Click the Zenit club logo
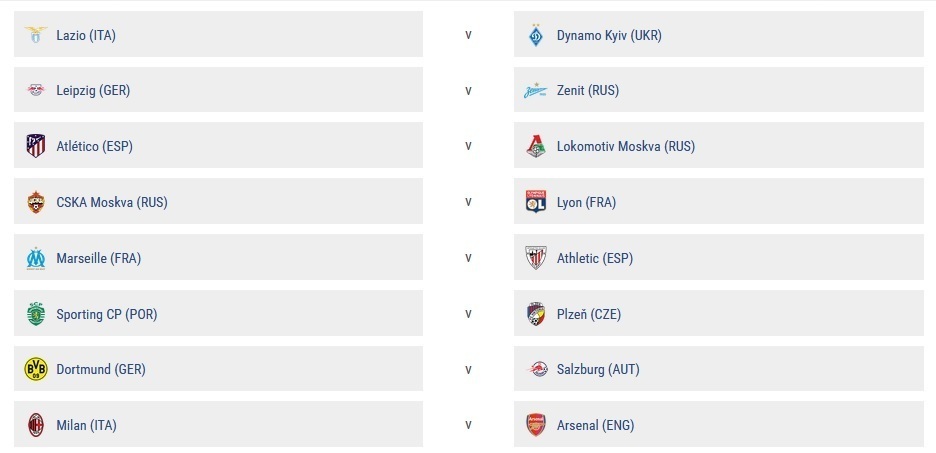 pyautogui.click(x=535, y=91)
